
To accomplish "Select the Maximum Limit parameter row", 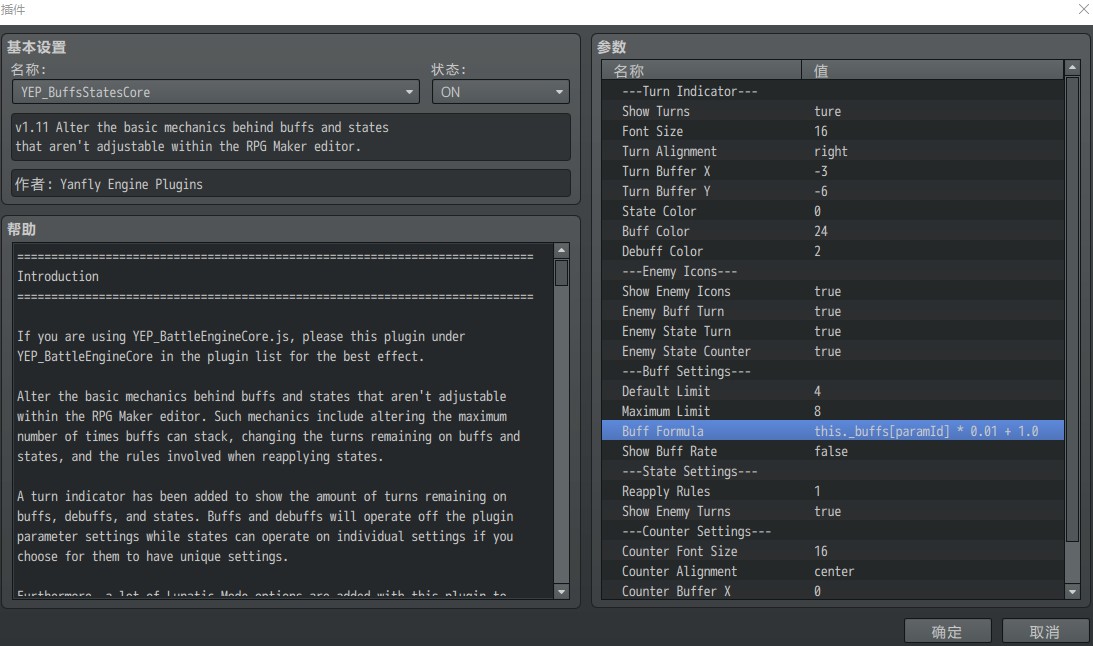I will click(x=833, y=412).
